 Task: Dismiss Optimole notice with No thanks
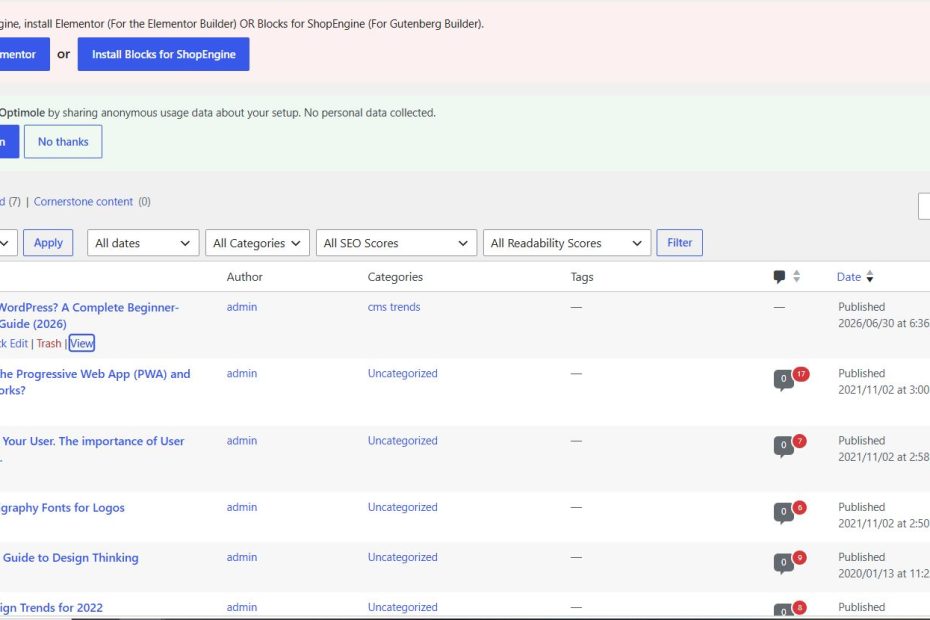[63, 142]
